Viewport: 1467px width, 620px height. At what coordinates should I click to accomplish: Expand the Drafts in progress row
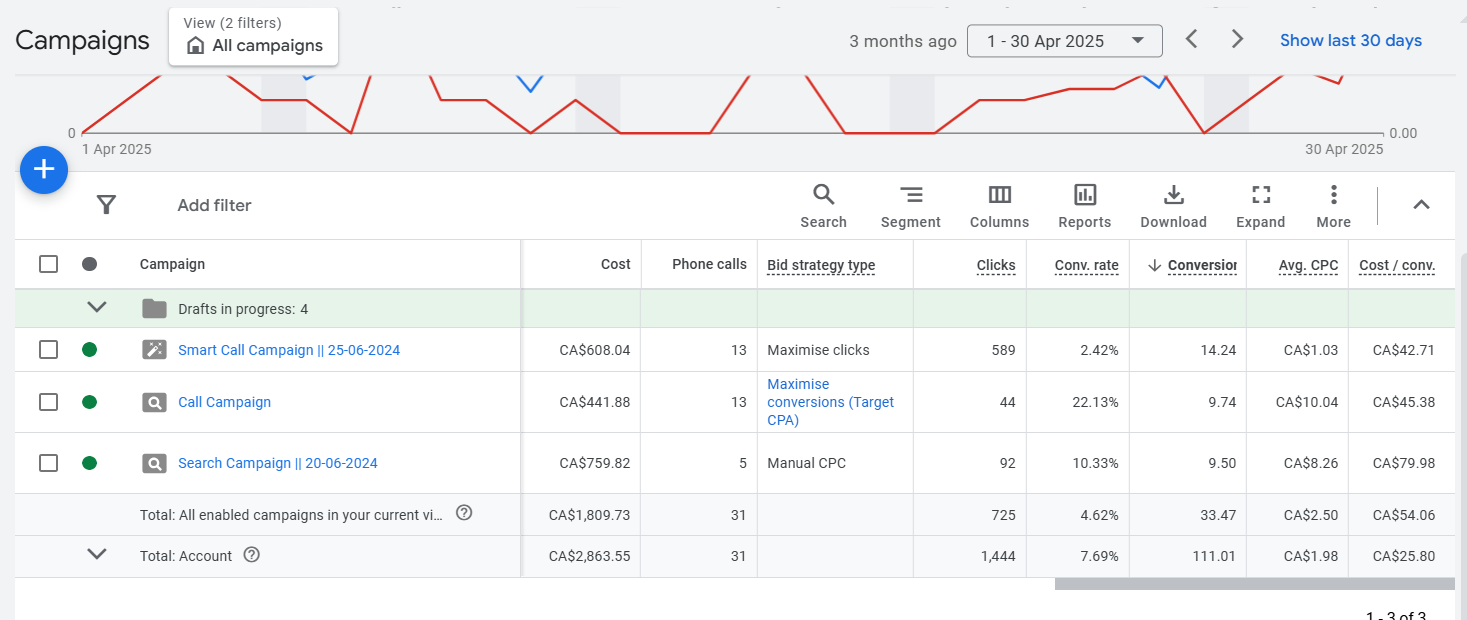97,308
